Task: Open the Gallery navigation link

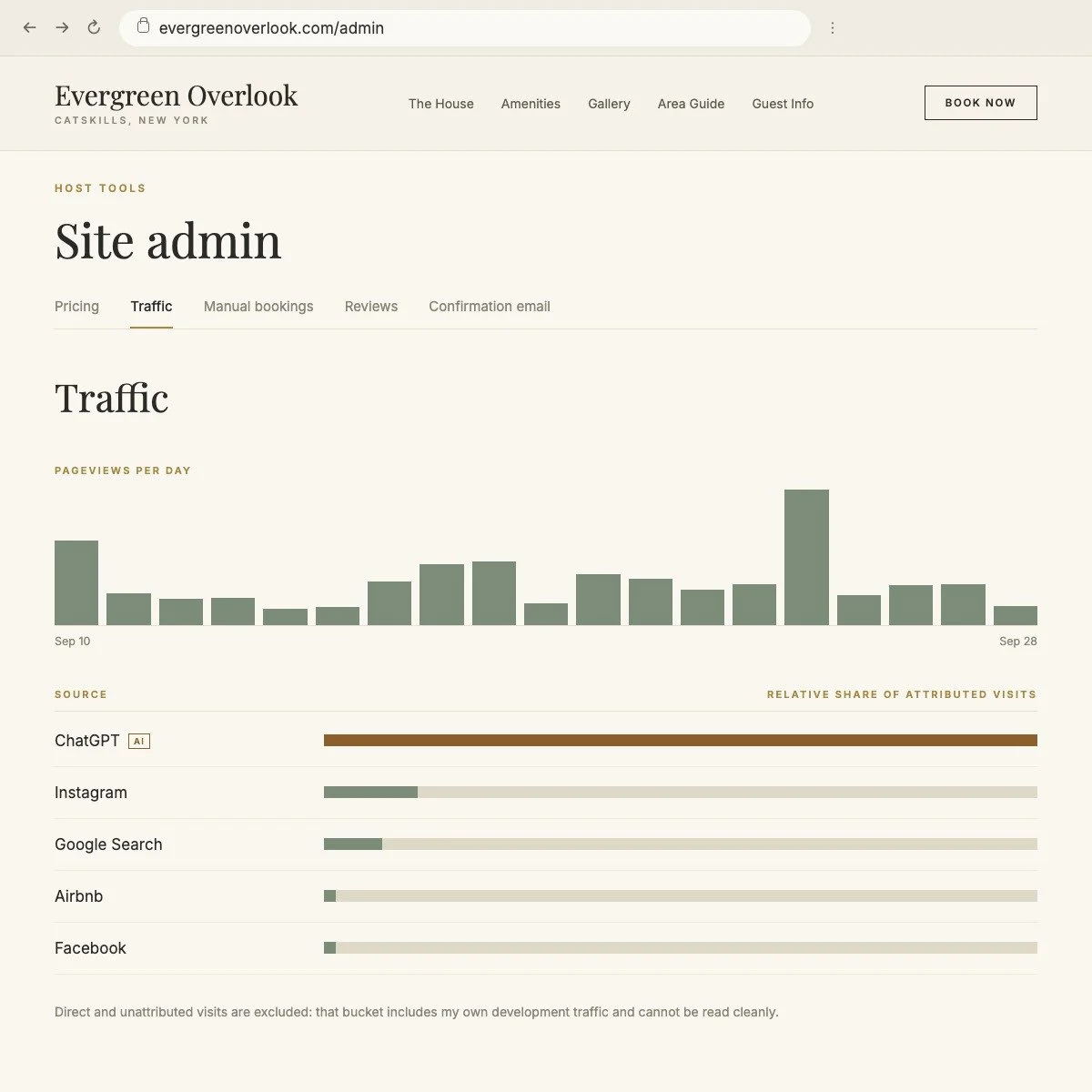Action: [x=609, y=104]
